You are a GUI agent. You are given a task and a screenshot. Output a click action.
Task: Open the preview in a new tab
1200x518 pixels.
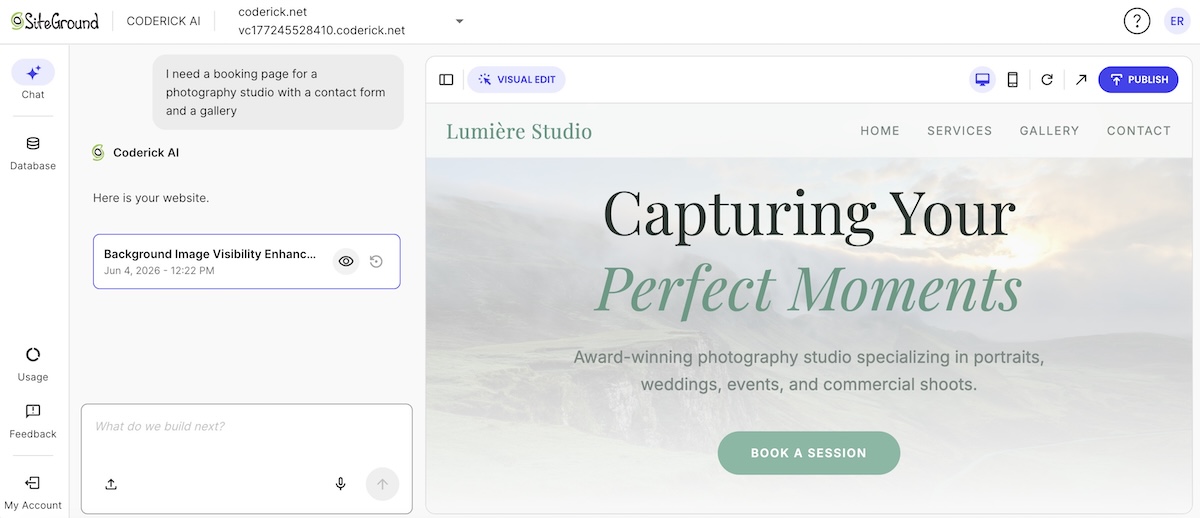pyautogui.click(x=1081, y=80)
